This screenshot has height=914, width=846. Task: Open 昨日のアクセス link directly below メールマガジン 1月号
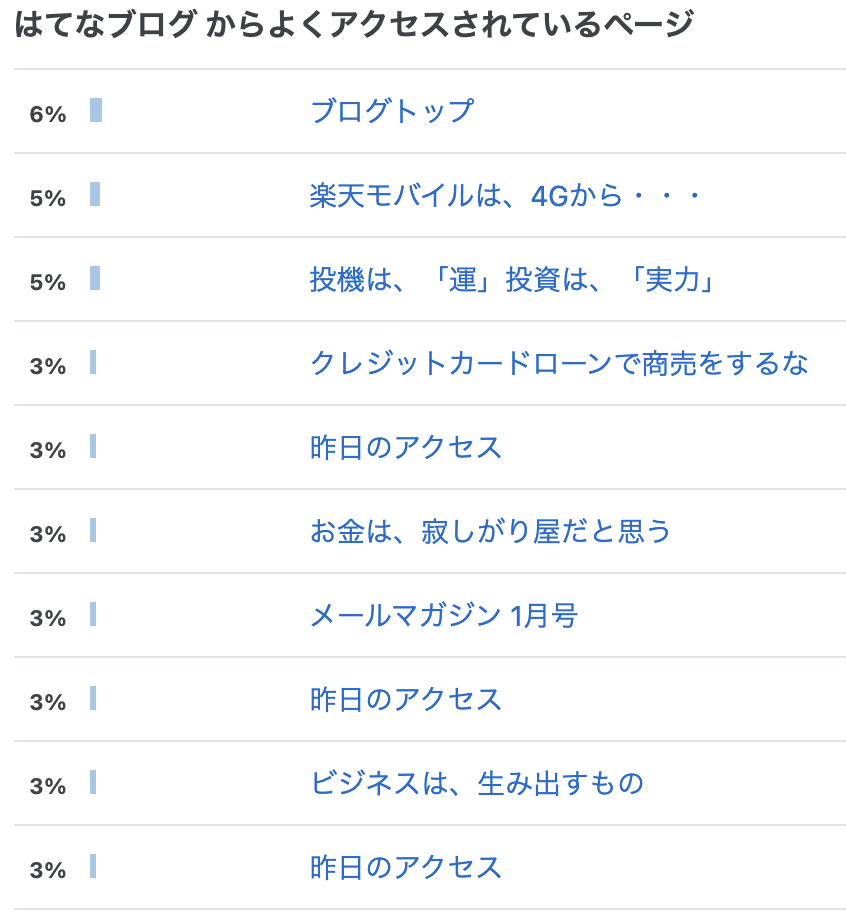406,699
